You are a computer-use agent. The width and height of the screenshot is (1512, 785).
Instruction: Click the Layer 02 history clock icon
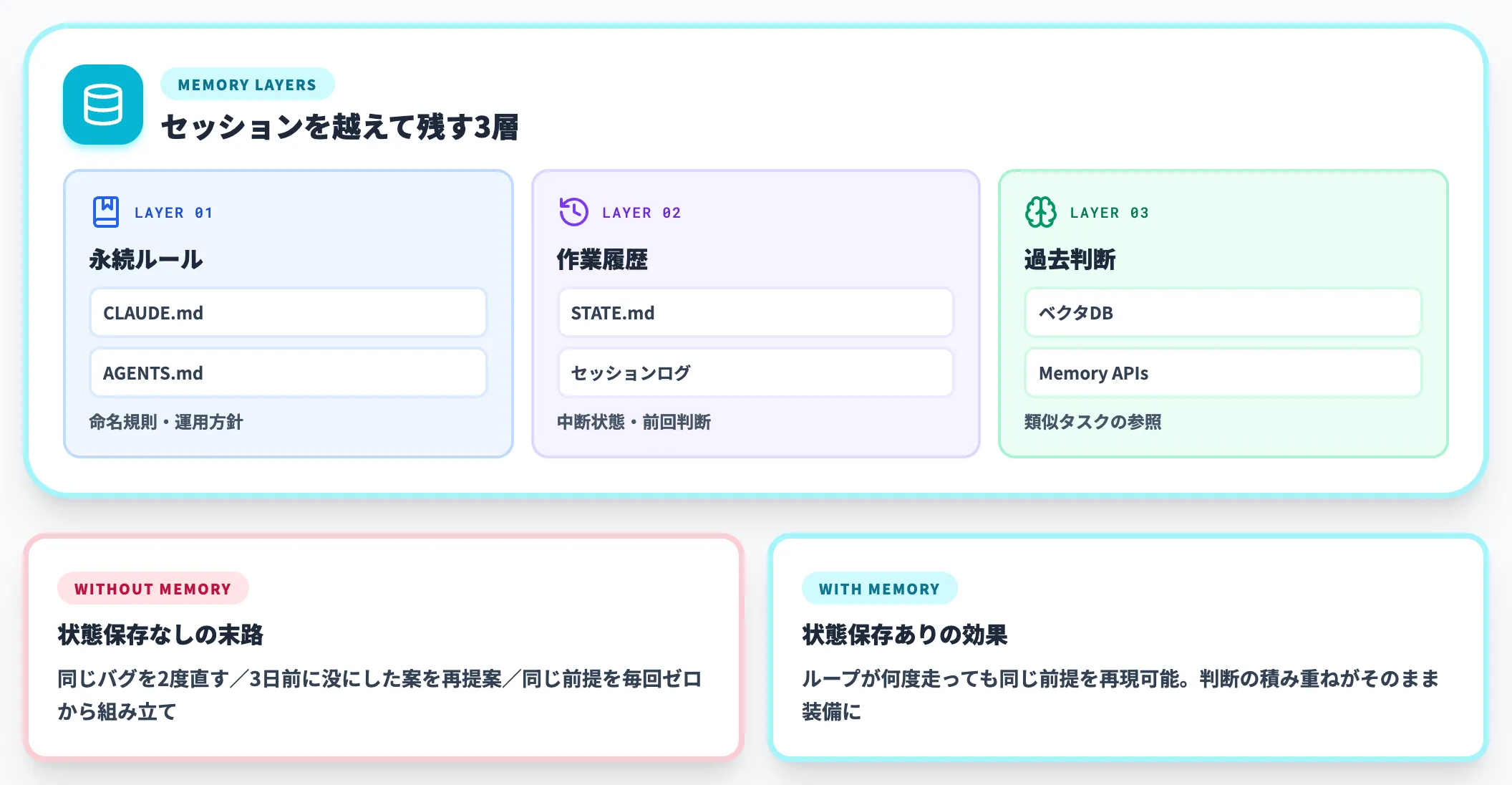573,212
